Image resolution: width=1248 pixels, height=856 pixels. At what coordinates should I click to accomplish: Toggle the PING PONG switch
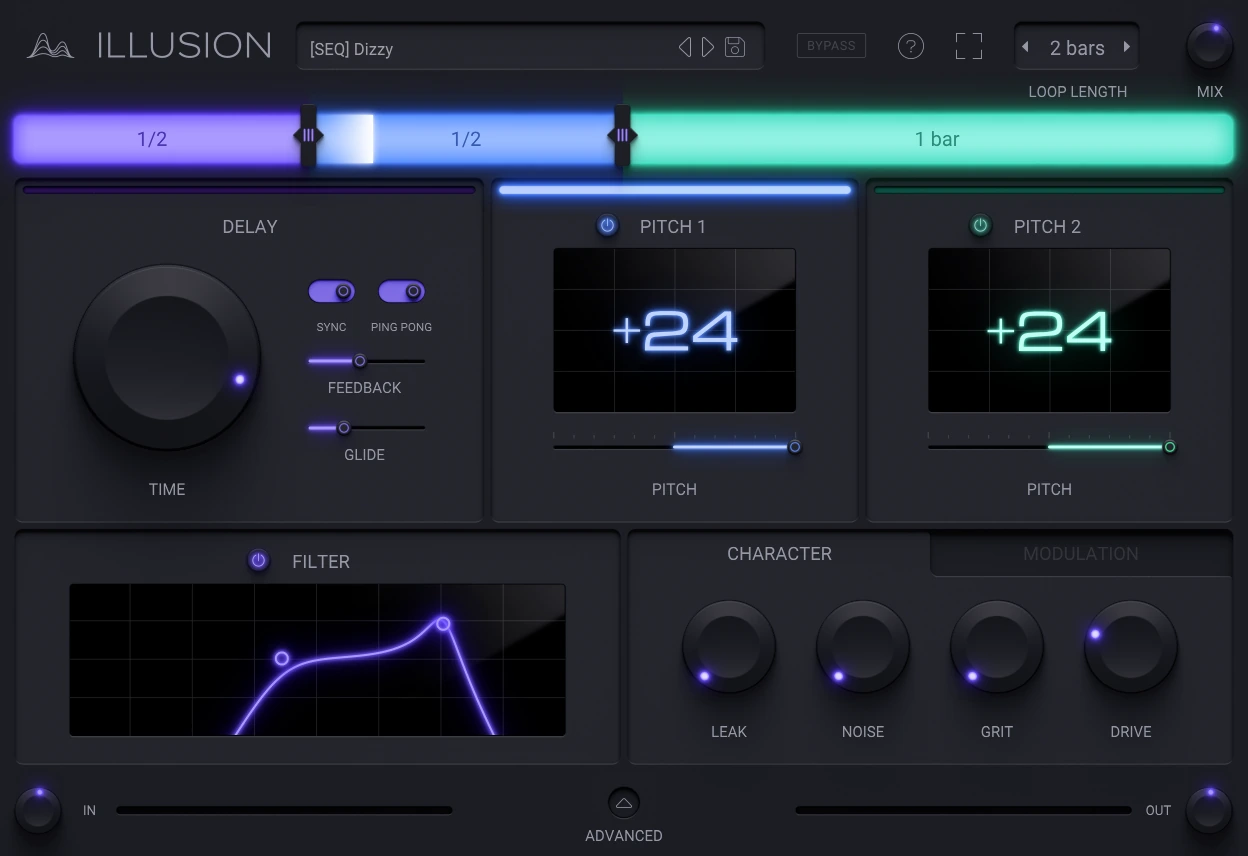click(402, 292)
